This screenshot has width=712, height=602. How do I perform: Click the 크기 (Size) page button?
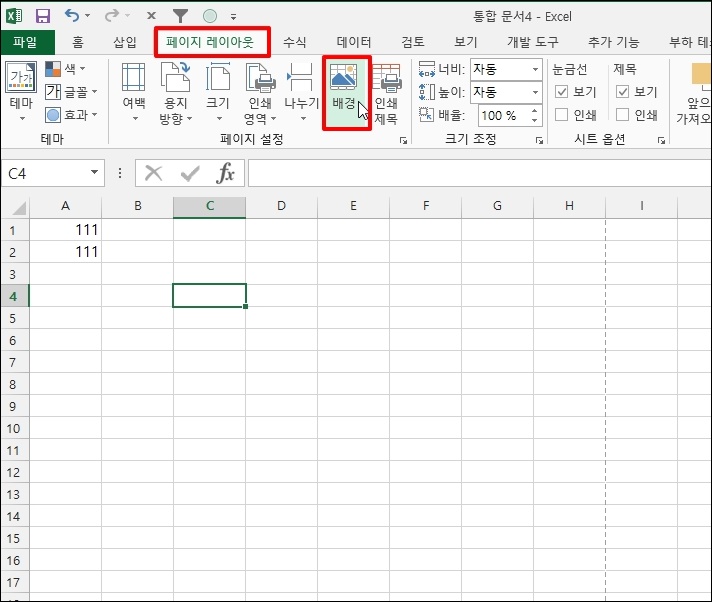pyautogui.click(x=218, y=93)
